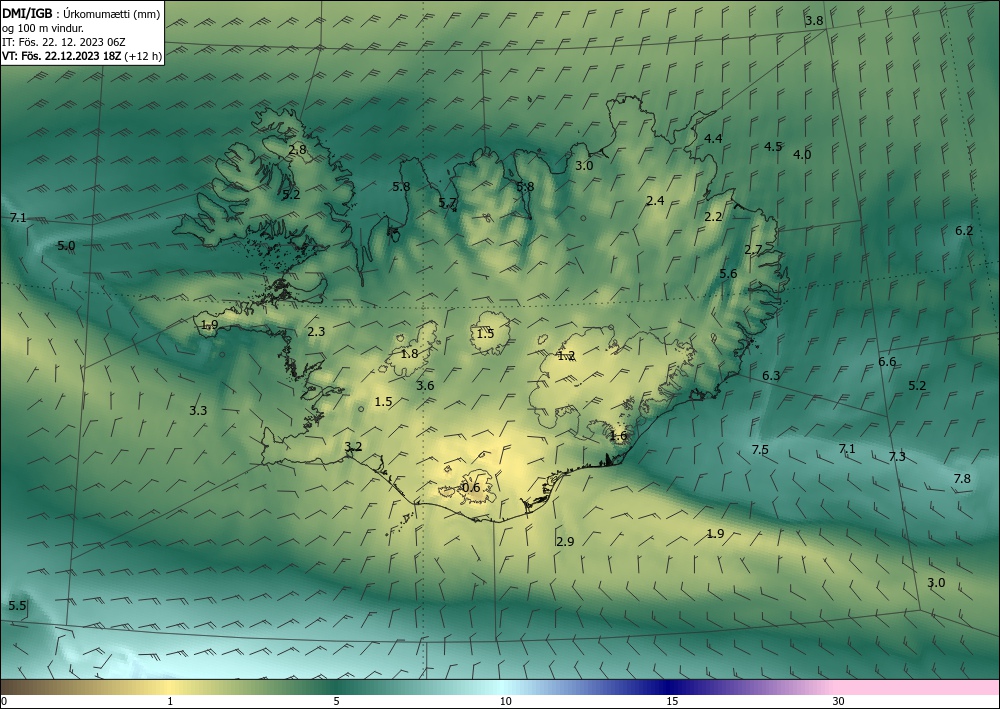This screenshot has height=709, width=1000.
Task: Select the 3.2 value on the map
Action: (x=353, y=447)
